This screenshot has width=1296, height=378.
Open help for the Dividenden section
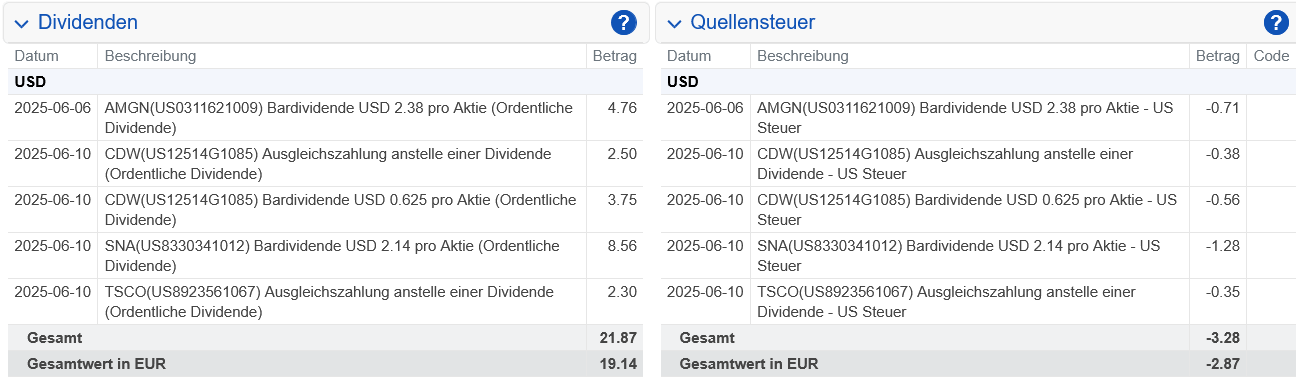624,22
